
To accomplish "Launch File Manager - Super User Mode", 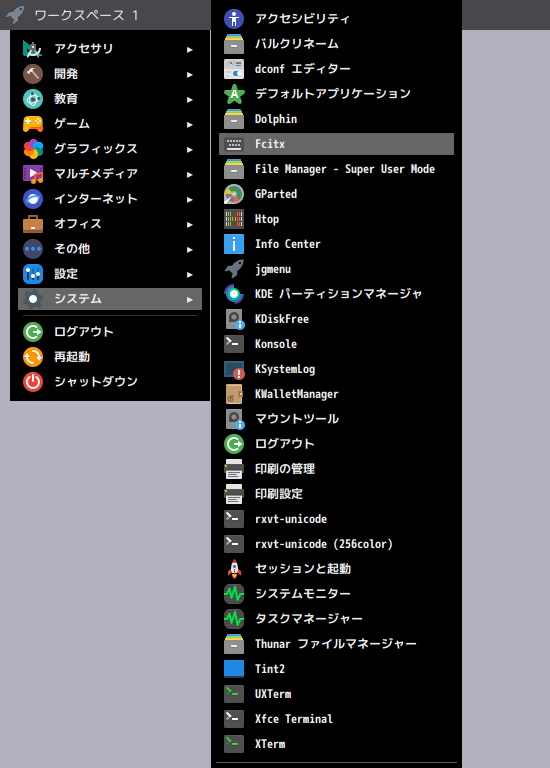I will 336,169.
